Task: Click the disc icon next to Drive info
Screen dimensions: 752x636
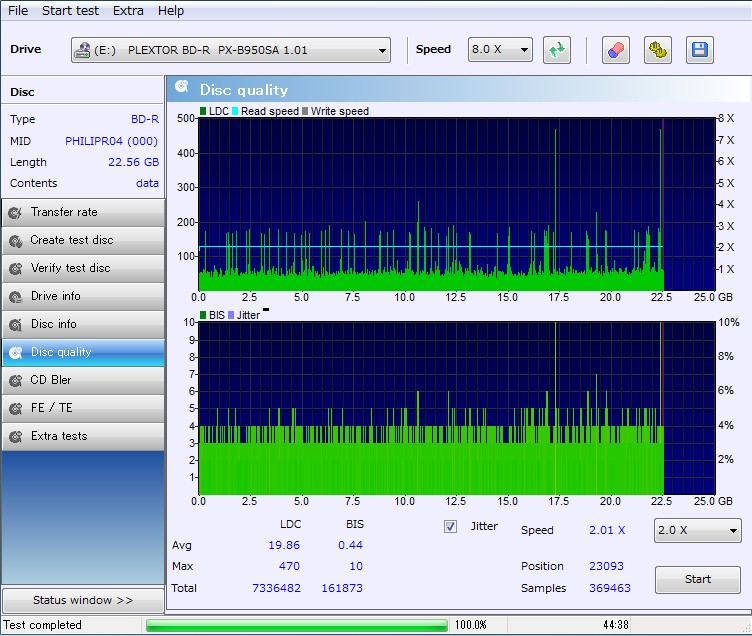Action: pos(15,297)
